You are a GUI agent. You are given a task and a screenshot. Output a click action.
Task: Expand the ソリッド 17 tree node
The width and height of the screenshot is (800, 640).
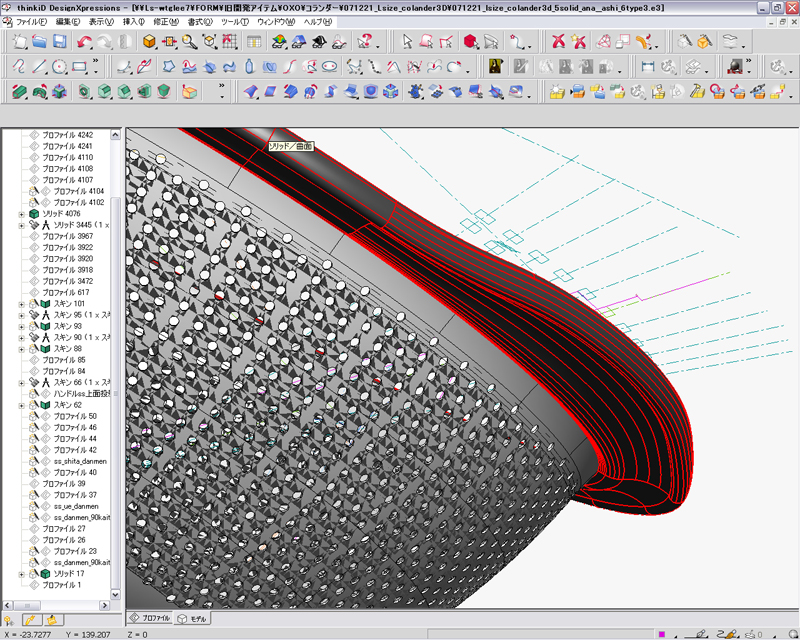[22, 574]
